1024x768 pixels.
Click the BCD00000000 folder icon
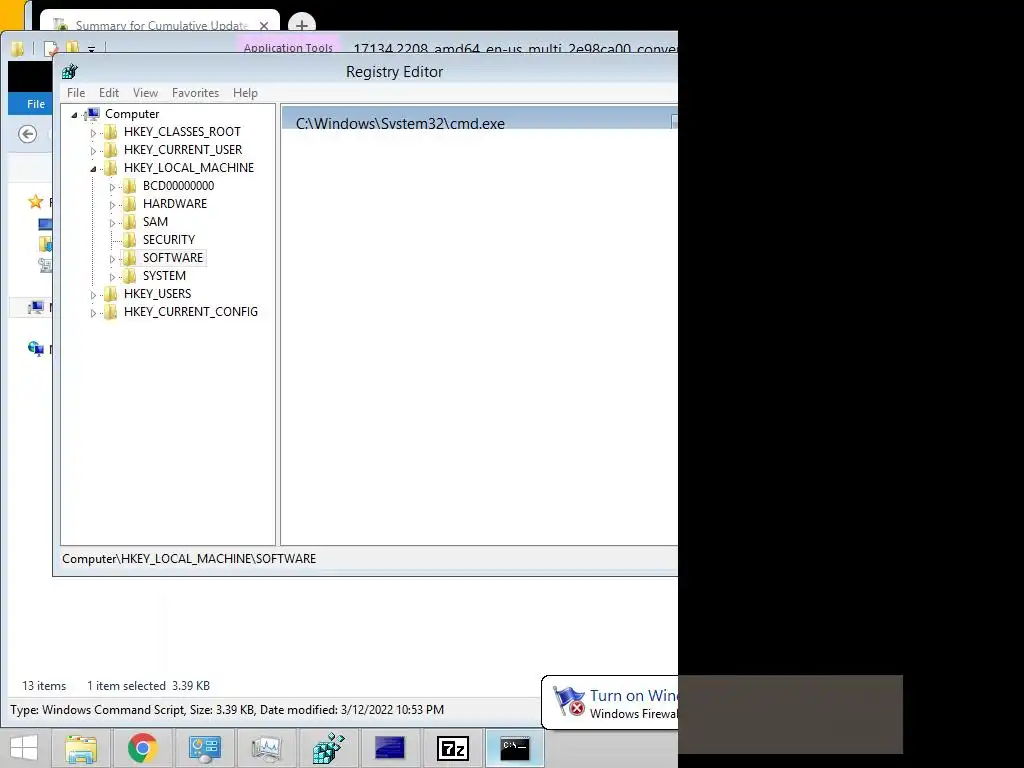(x=130, y=186)
